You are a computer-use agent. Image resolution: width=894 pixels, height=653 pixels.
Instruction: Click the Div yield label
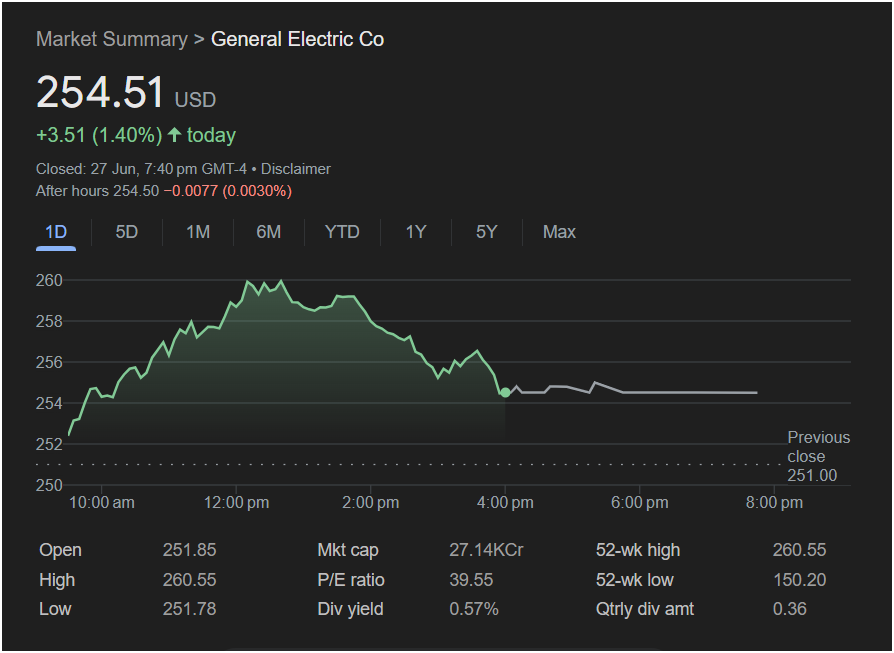[350, 609]
